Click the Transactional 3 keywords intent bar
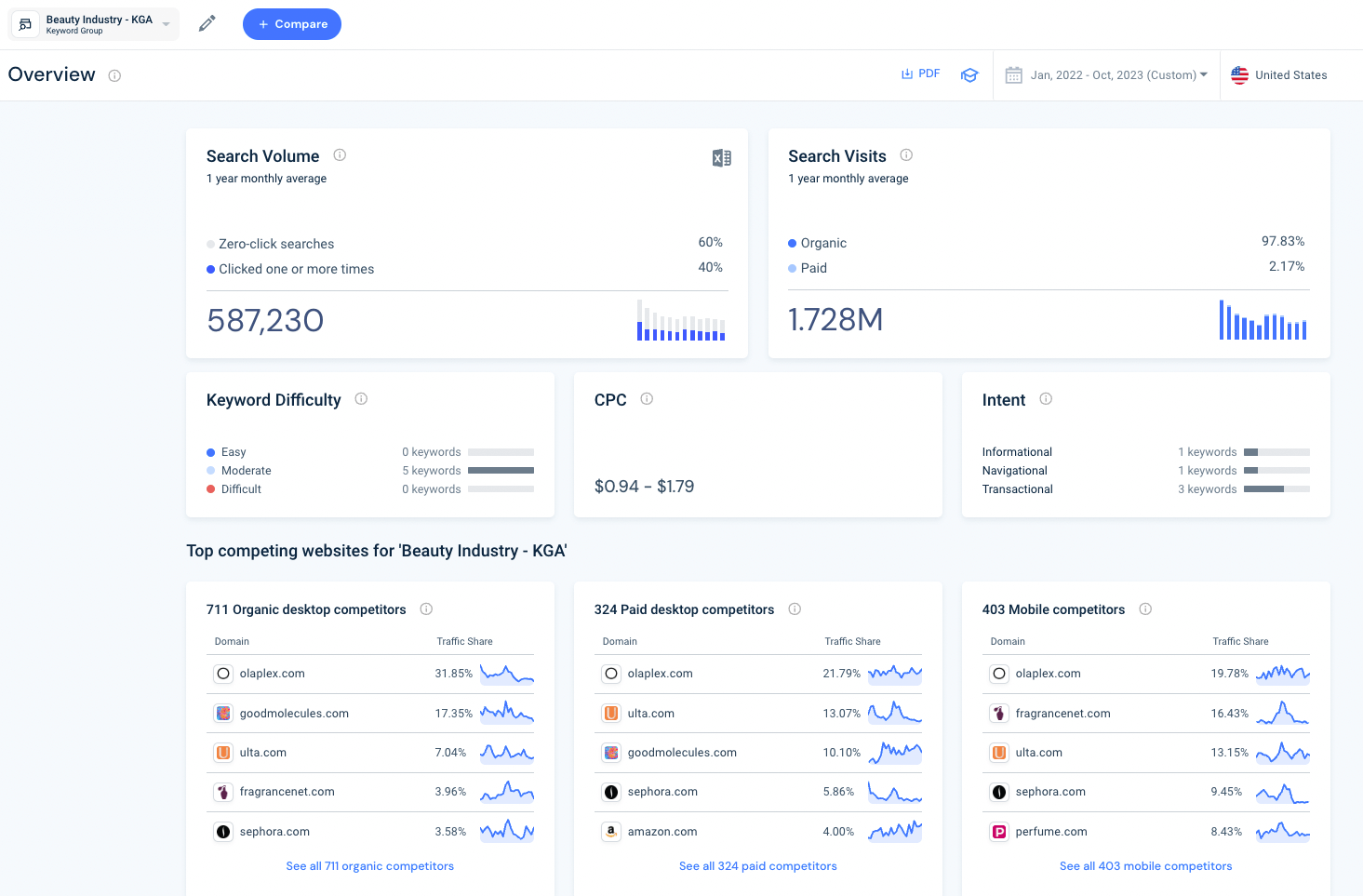This screenshot has width=1363, height=896. click(x=1276, y=489)
